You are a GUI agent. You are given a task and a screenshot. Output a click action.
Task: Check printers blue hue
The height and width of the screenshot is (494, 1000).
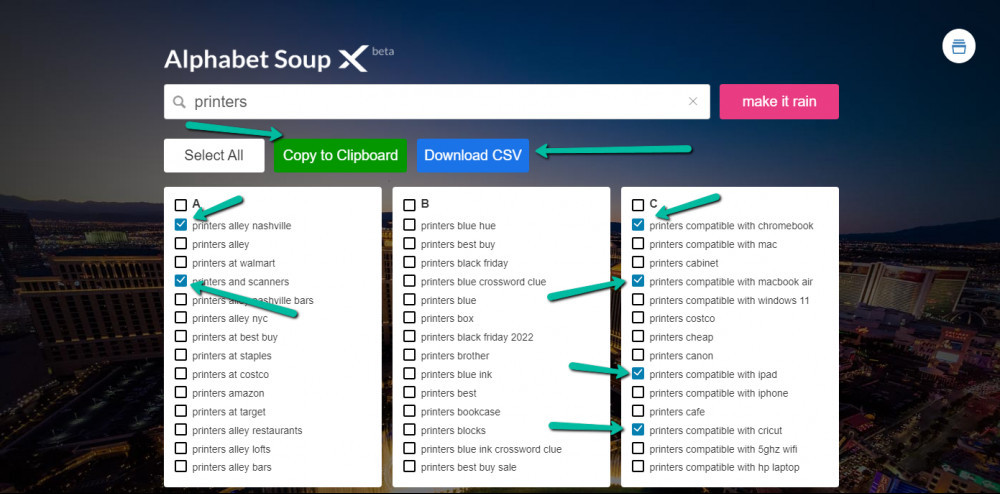409,224
